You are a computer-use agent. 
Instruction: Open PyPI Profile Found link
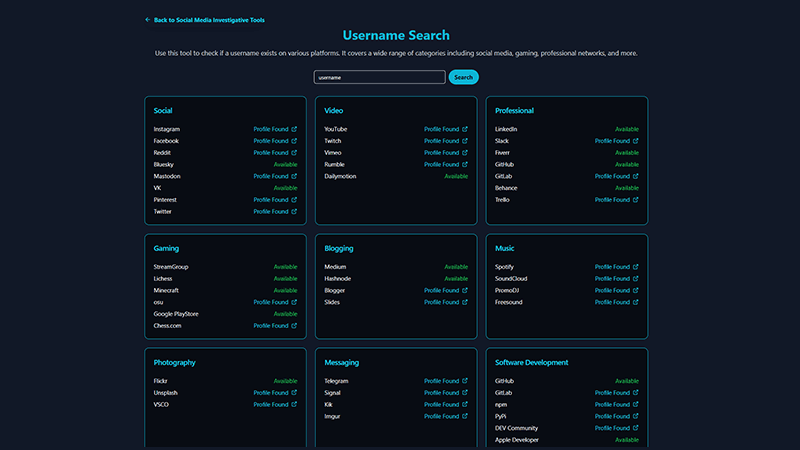pos(616,416)
